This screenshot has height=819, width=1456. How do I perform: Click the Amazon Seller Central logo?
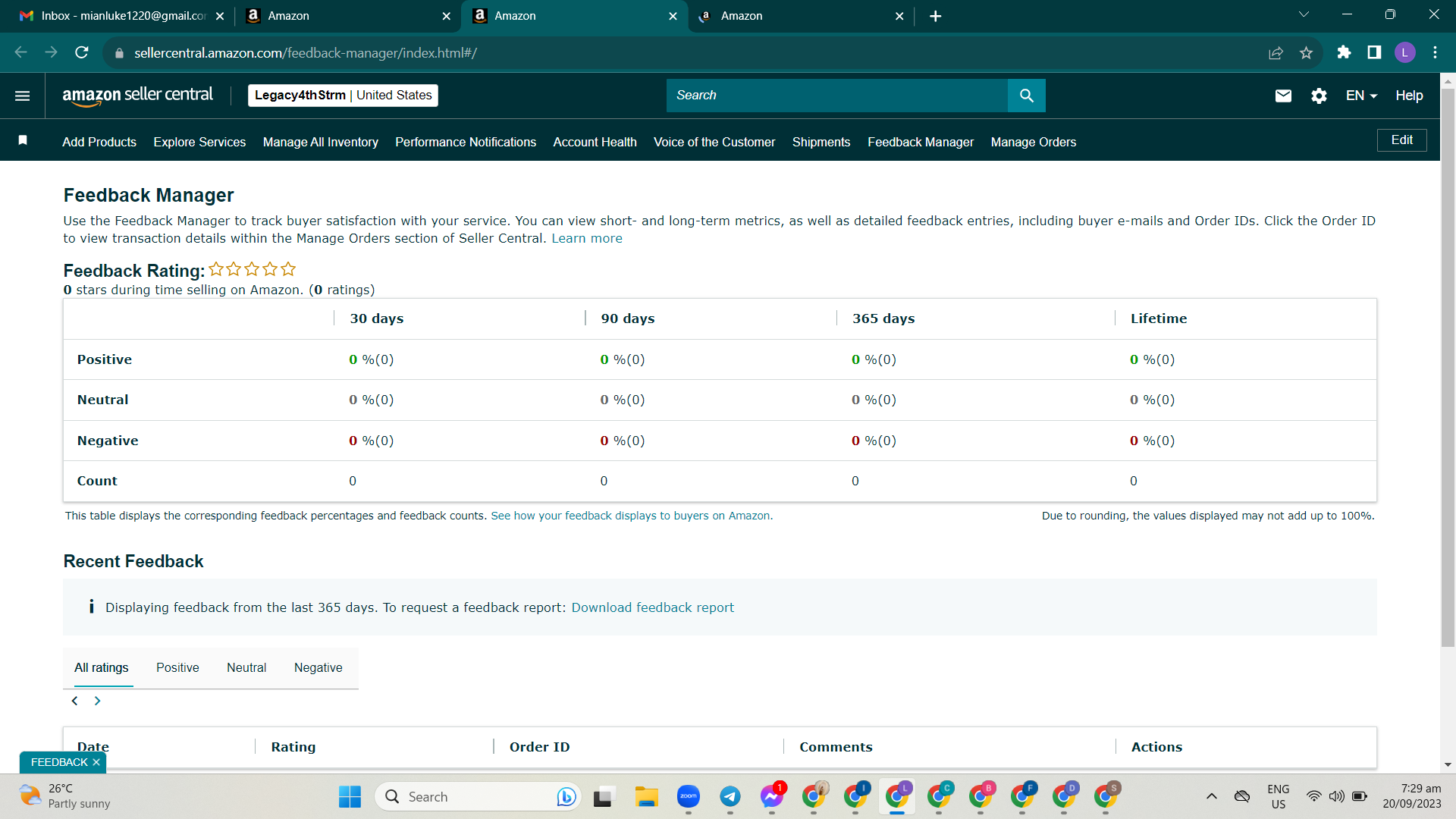click(137, 96)
